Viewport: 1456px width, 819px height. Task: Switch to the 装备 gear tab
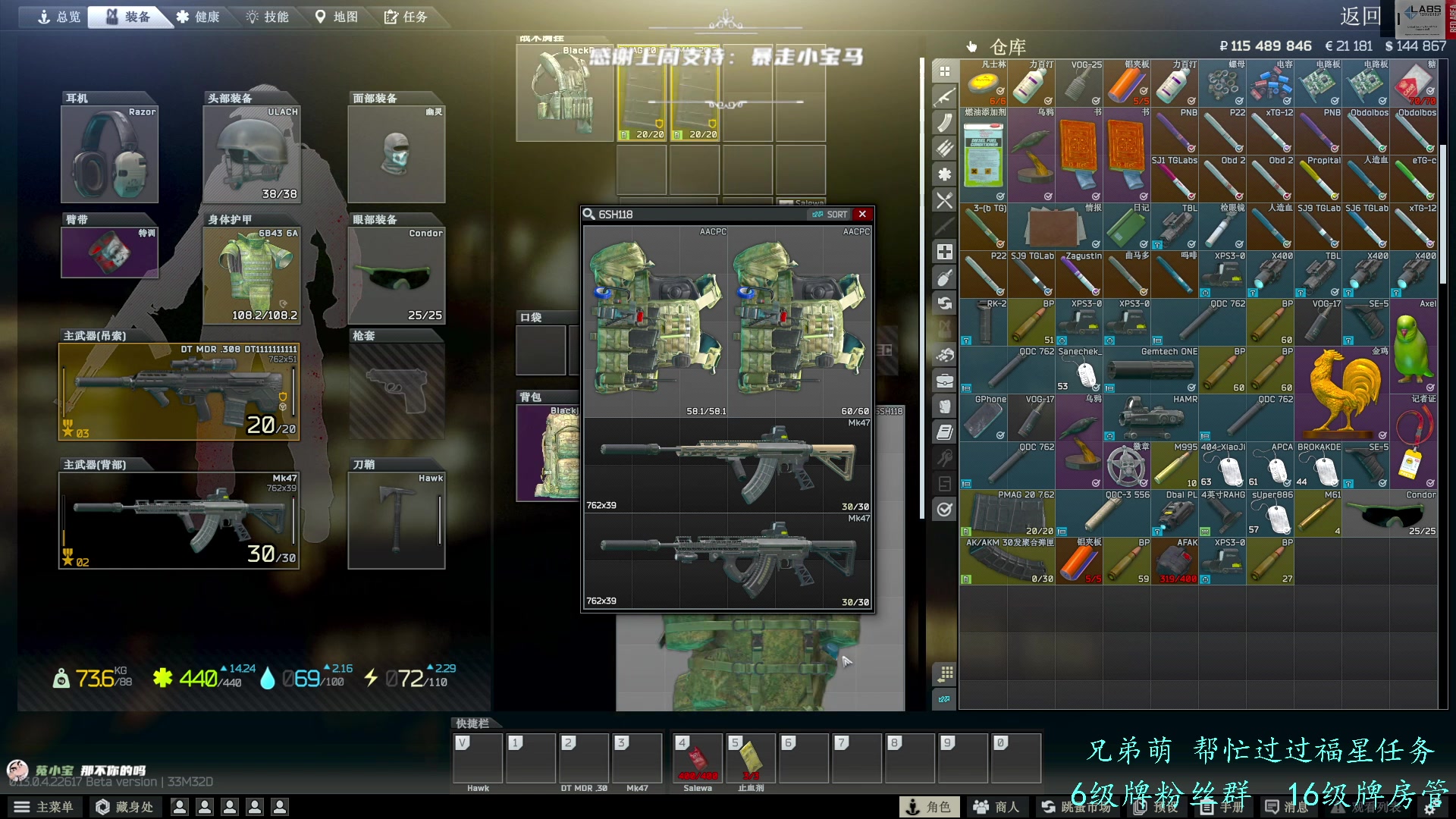click(128, 17)
